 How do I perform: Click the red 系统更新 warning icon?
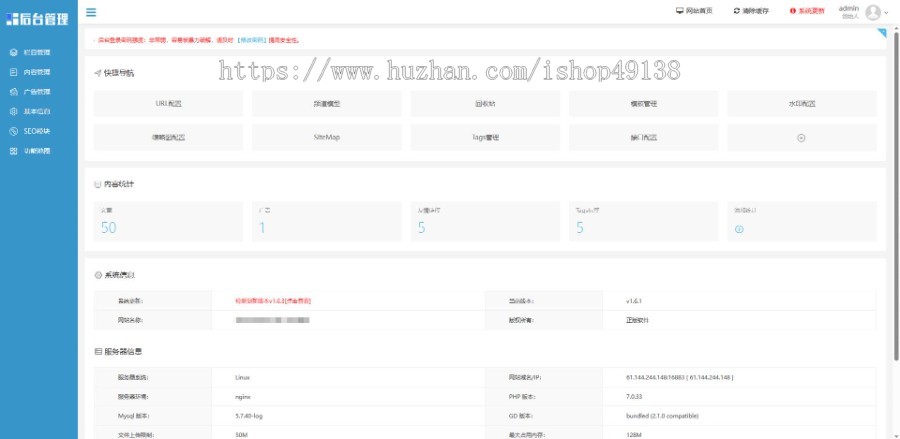tap(793, 11)
